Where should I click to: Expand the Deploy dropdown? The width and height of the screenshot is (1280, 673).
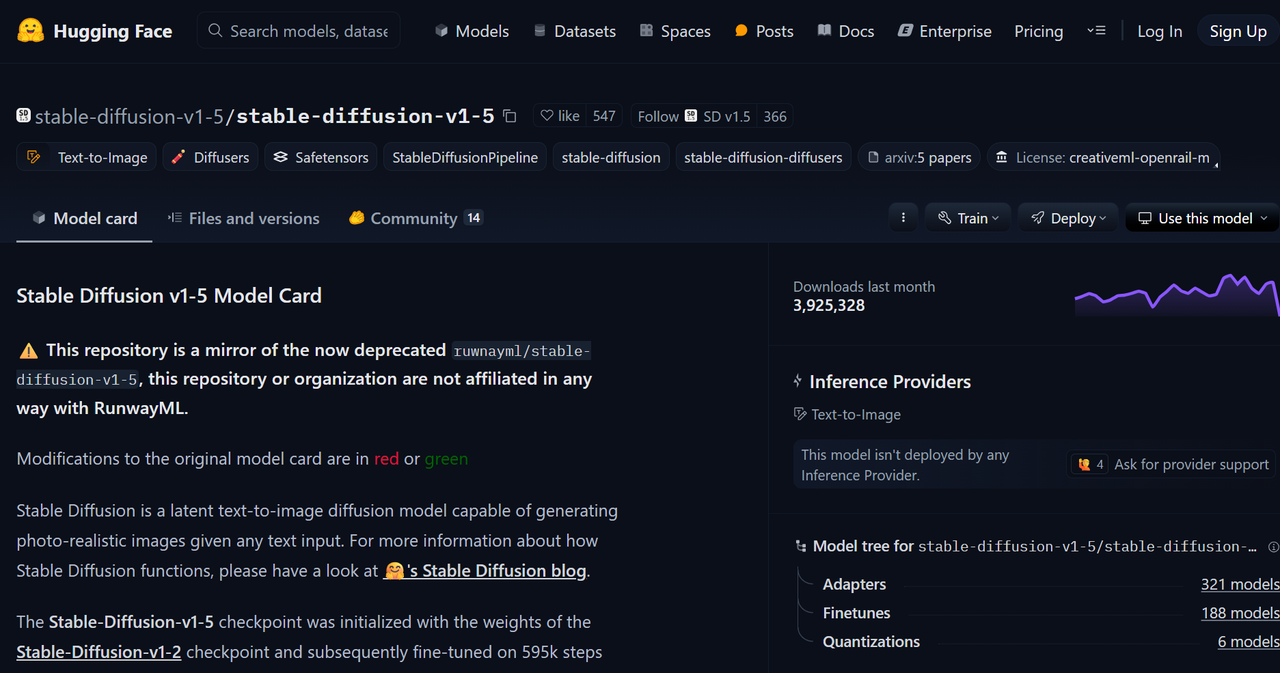tap(1068, 218)
